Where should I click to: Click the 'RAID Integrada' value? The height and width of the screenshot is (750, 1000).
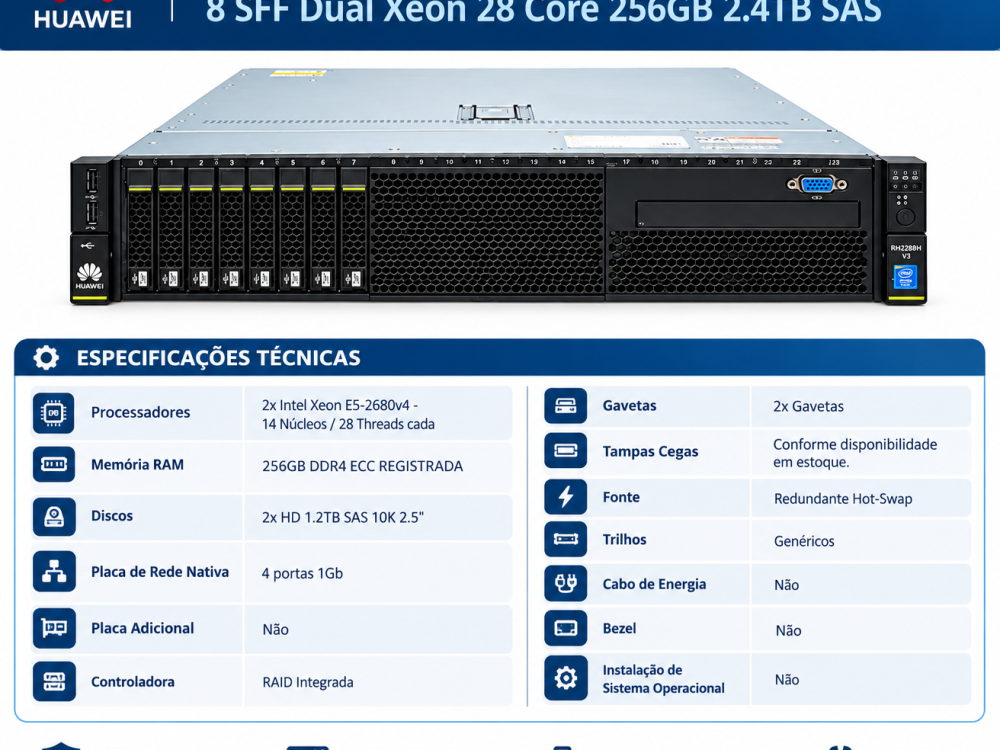pos(308,682)
